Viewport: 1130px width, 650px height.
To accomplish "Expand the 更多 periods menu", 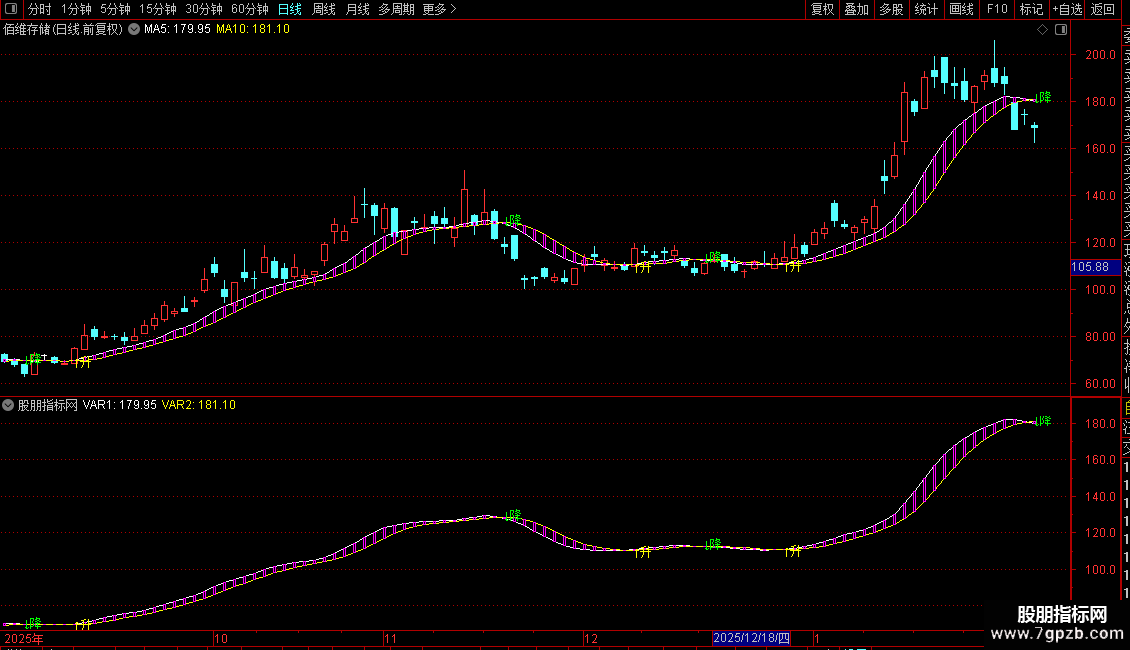I will pos(440,9).
